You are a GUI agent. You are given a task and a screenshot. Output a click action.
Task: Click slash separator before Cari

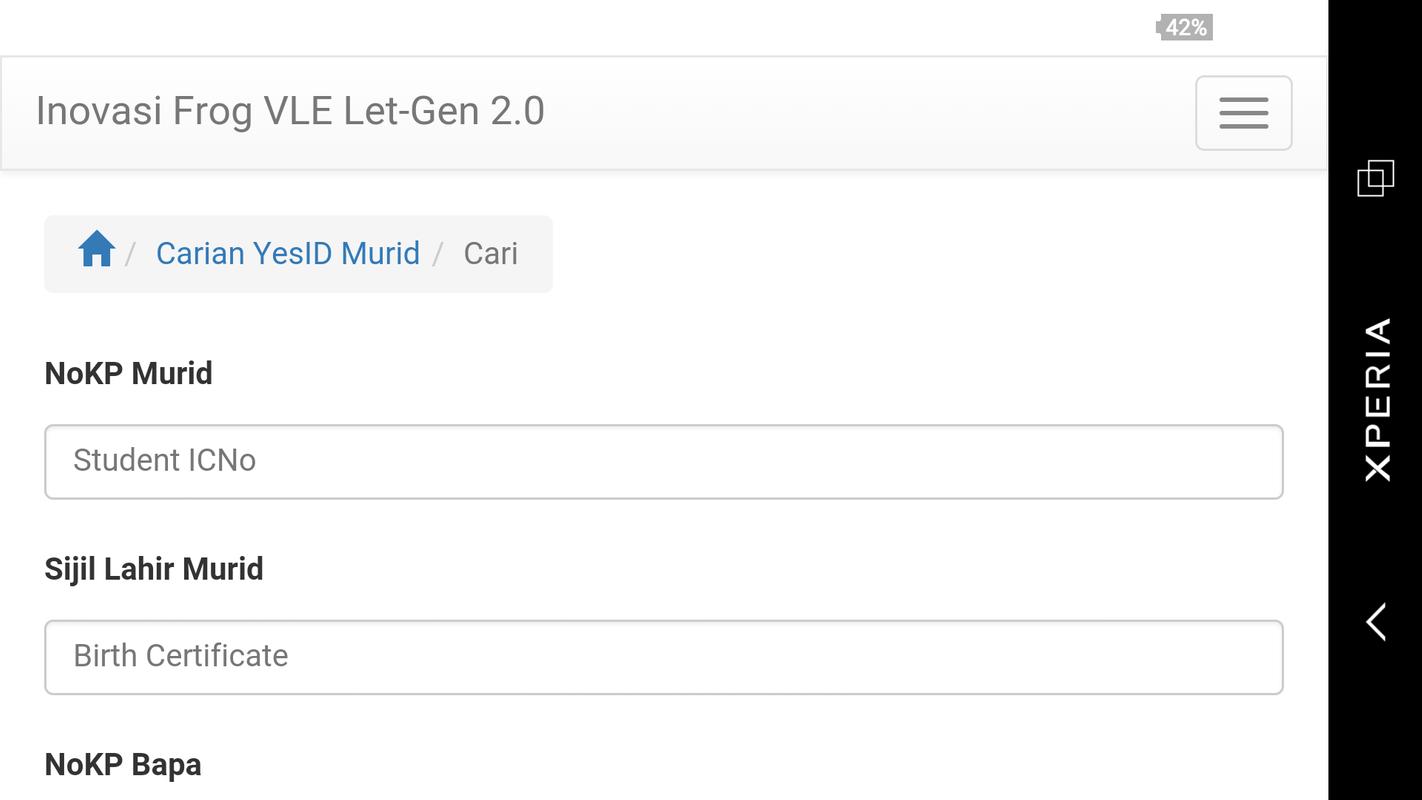(438, 254)
